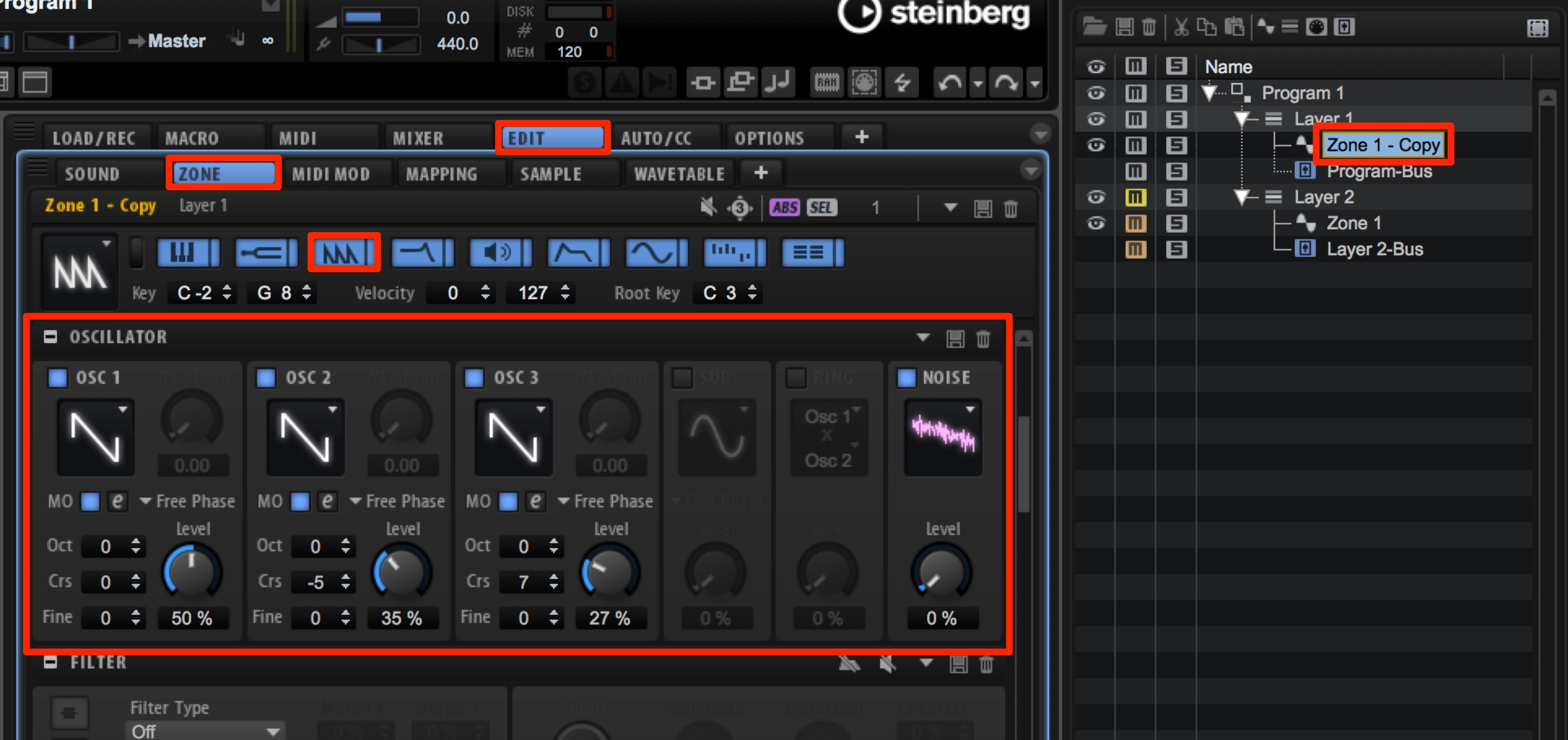Hide Layer 2 with its eye icon
Image resolution: width=1568 pixels, height=740 pixels.
click(x=1096, y=197)
